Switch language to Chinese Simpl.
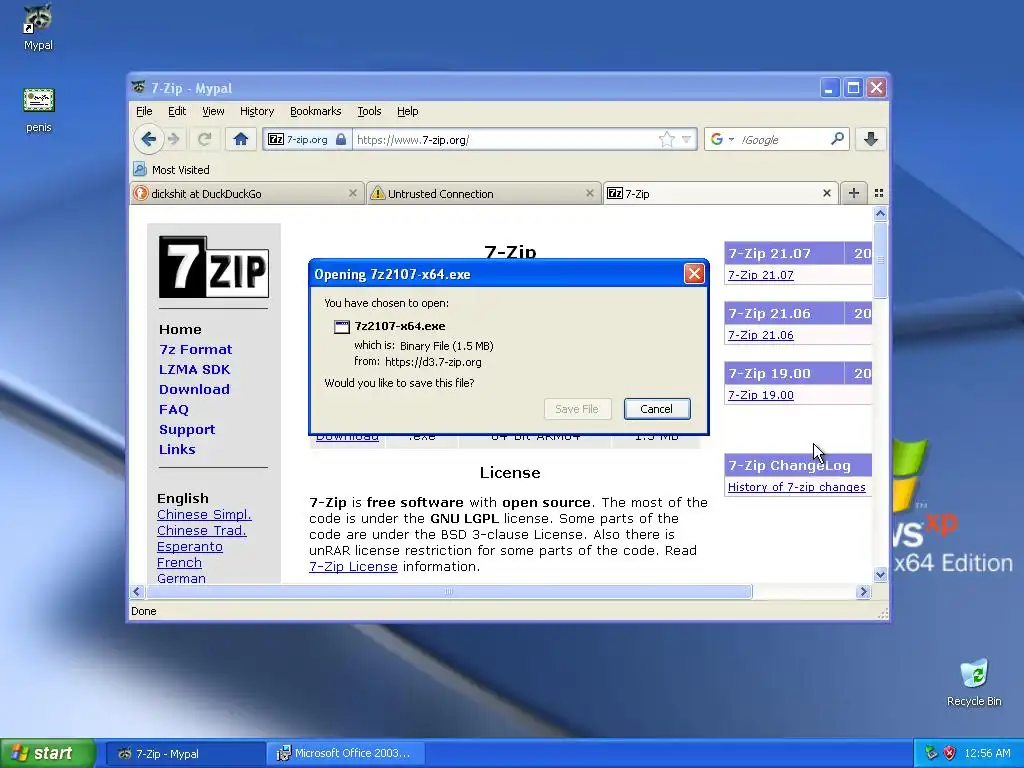1024x768 pixels. (x=204, y=515)
